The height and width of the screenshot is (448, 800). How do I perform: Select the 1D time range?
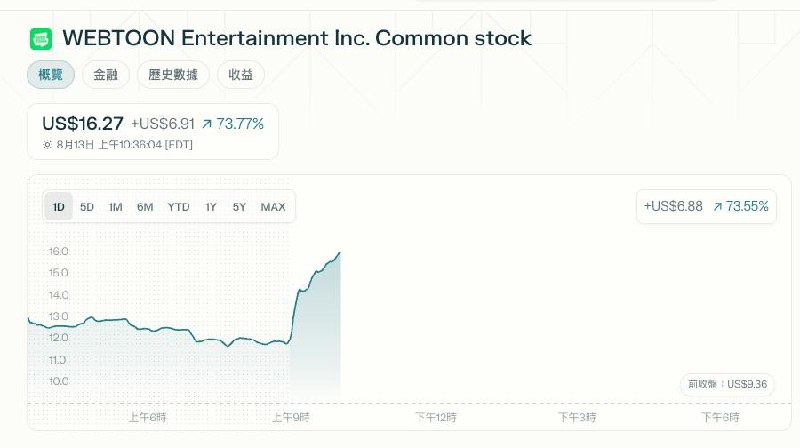pyautogui.click(x=58, y=207)
